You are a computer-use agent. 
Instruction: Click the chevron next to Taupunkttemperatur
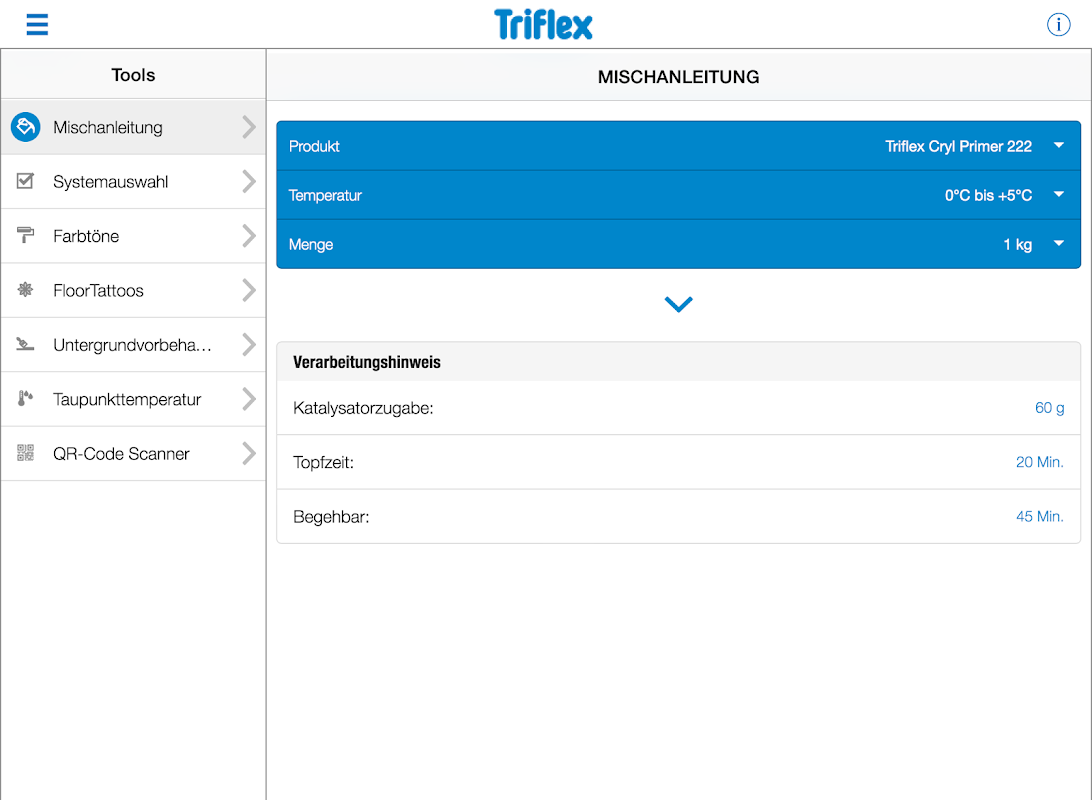click(x=249, y=398)
